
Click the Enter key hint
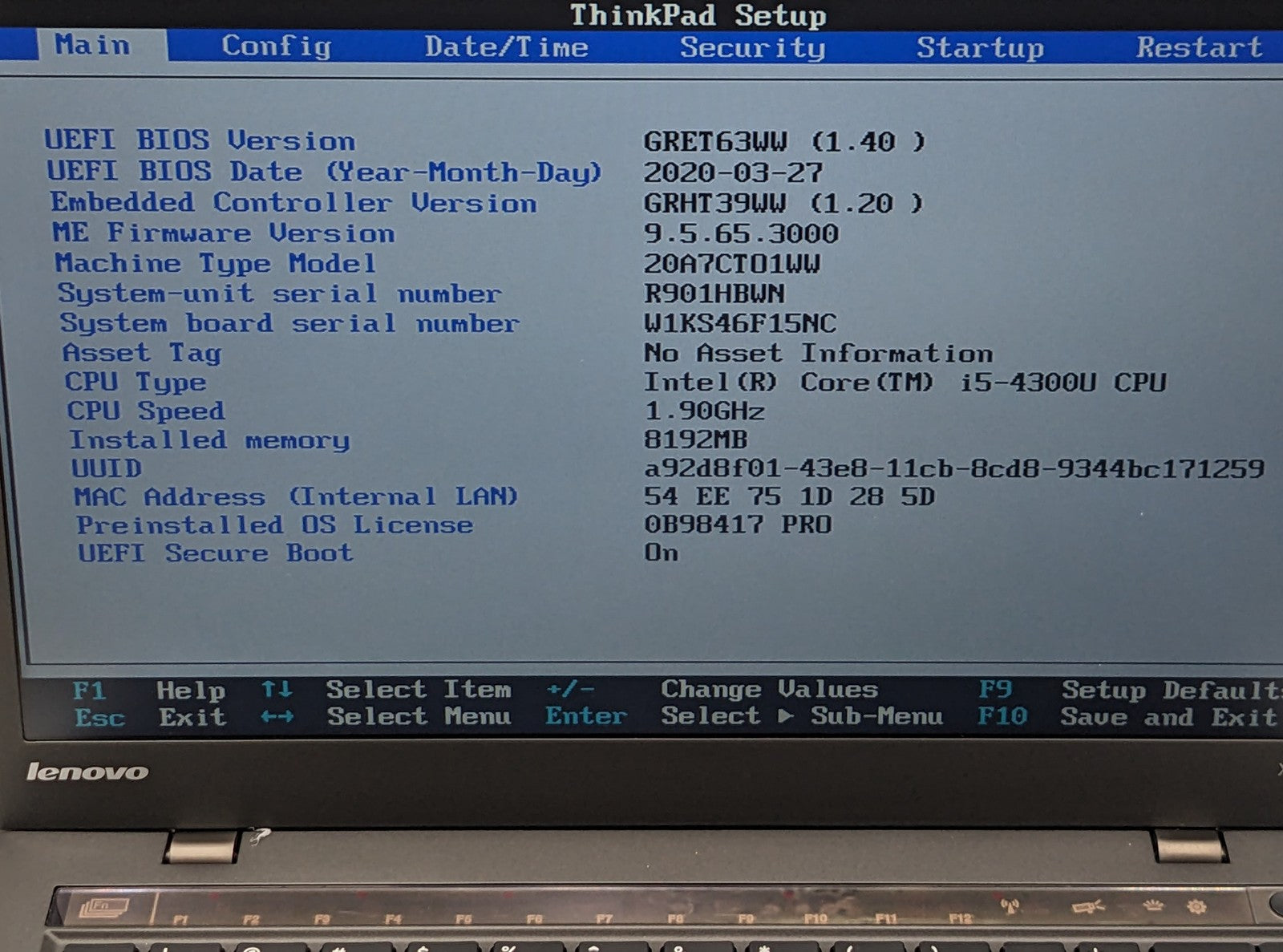(586, 715)
